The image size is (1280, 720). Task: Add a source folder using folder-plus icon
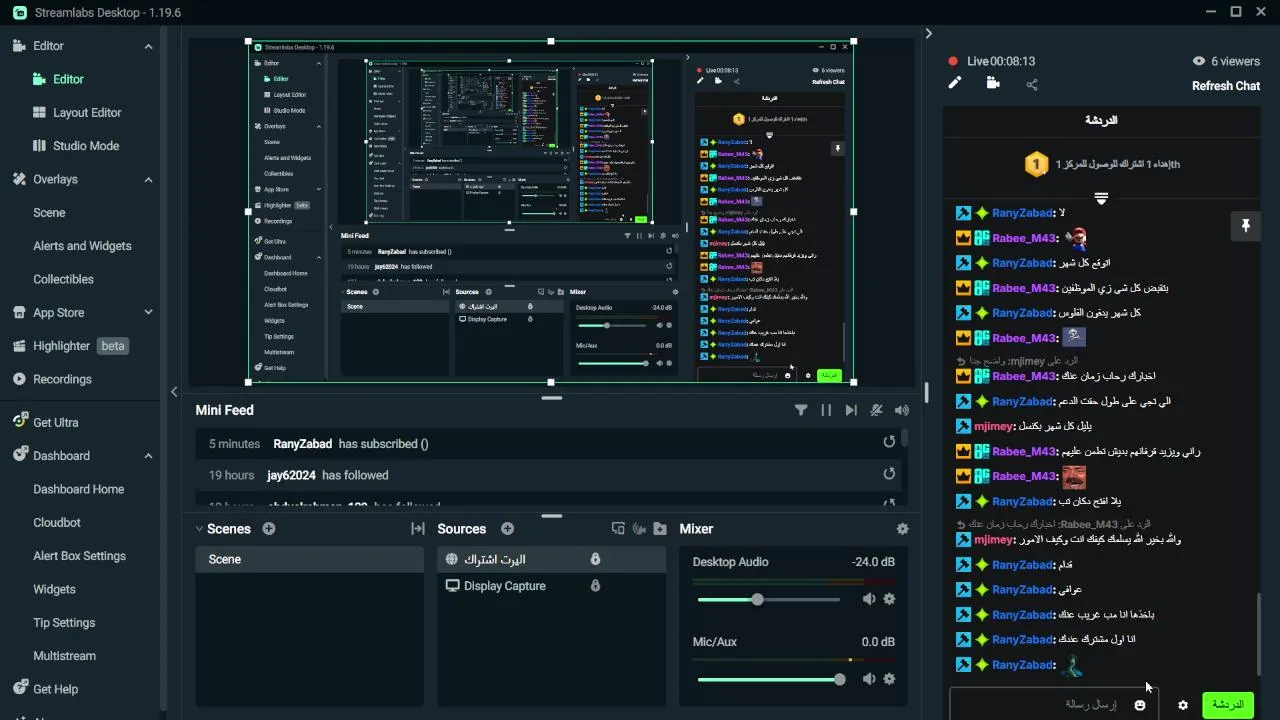click(660, 529)
